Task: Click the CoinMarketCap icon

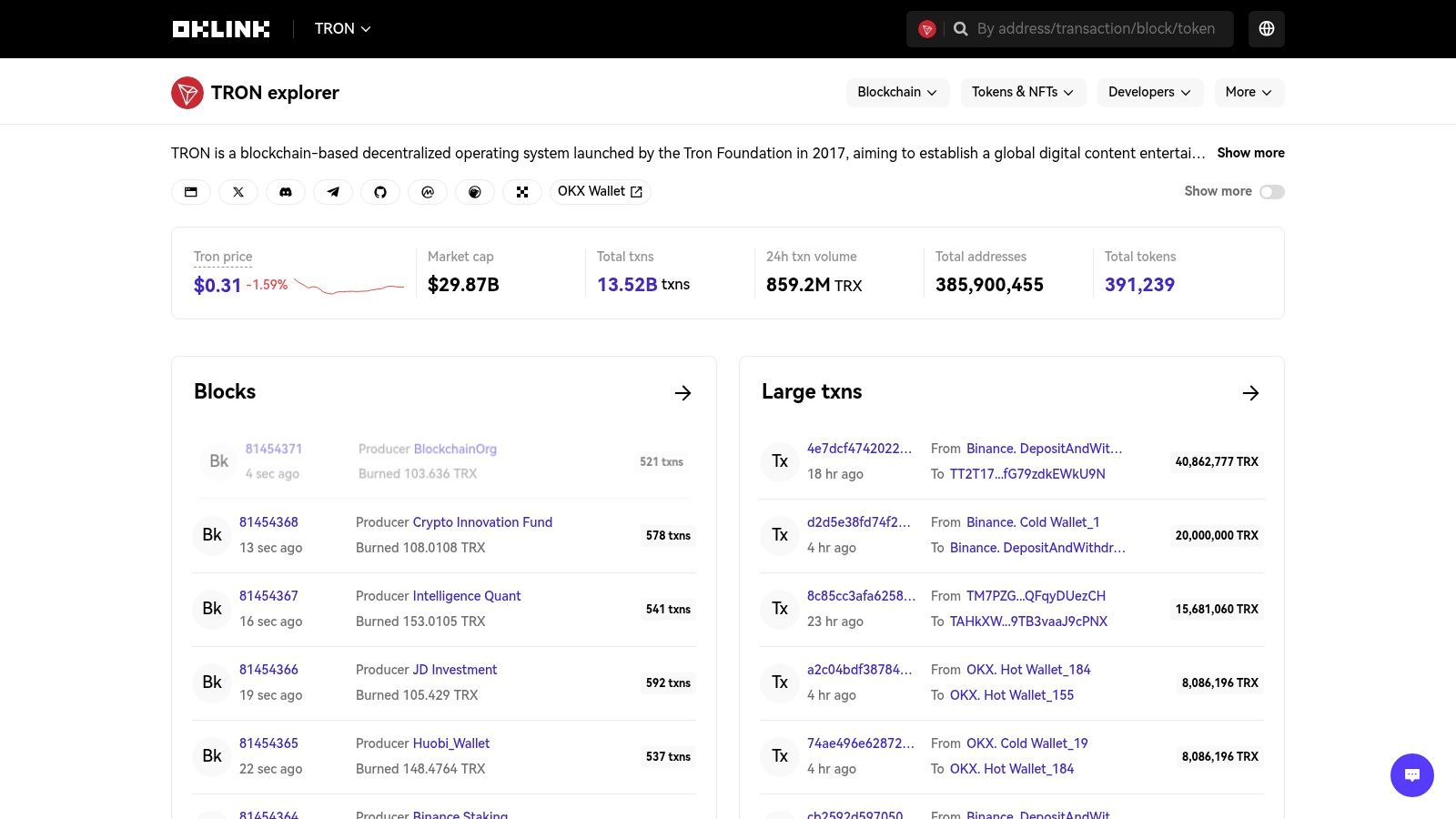Action: tap(428, 191)
